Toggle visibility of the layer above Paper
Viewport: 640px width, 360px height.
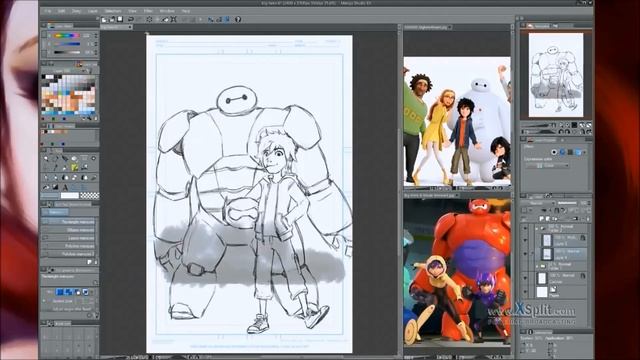tap(525, 278)
